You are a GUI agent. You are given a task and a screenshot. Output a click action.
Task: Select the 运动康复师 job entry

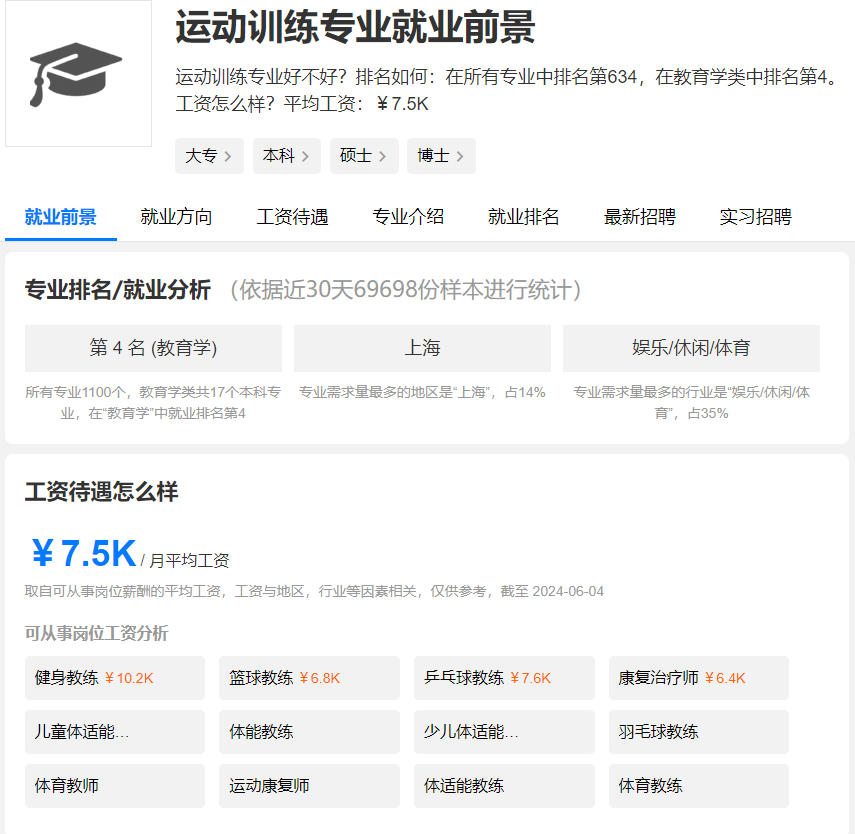point(309,786)
